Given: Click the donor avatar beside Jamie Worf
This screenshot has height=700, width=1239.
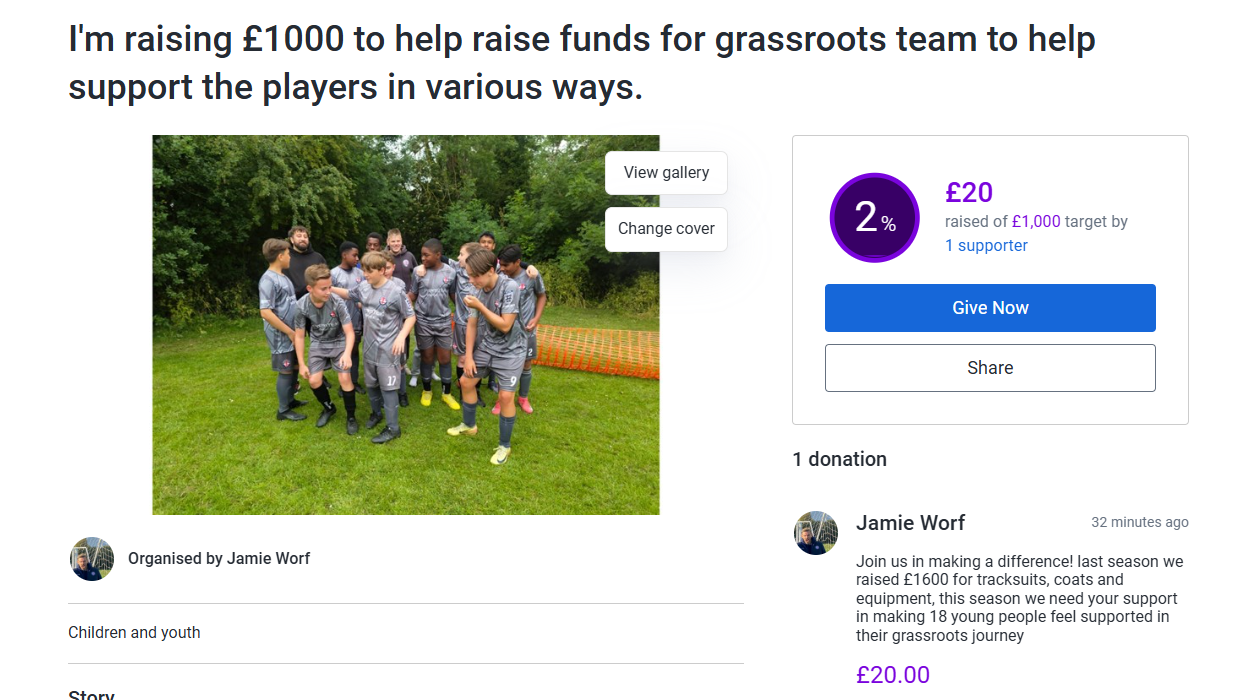Looking at the screenshot, I should pos(816,533).
